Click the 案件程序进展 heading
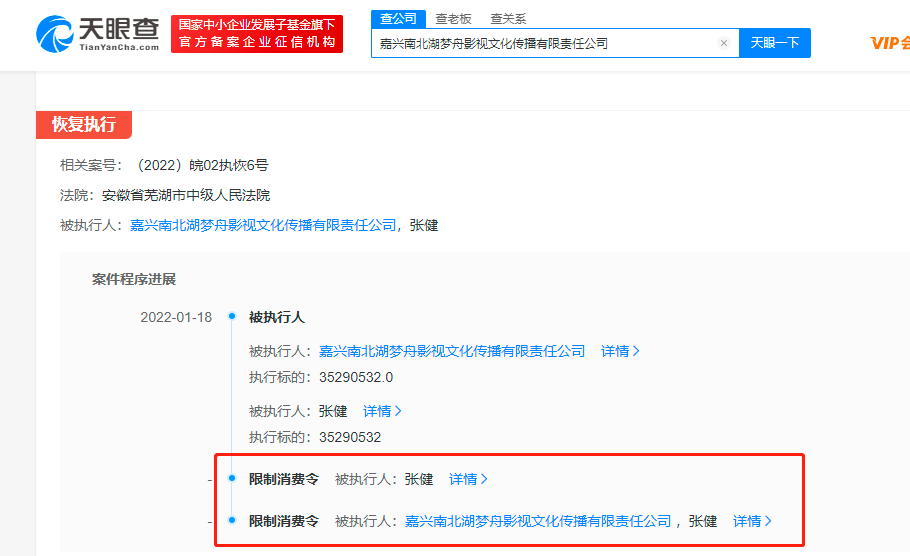The width and height of the screenshot is (910, 556). tap(133, 279)
